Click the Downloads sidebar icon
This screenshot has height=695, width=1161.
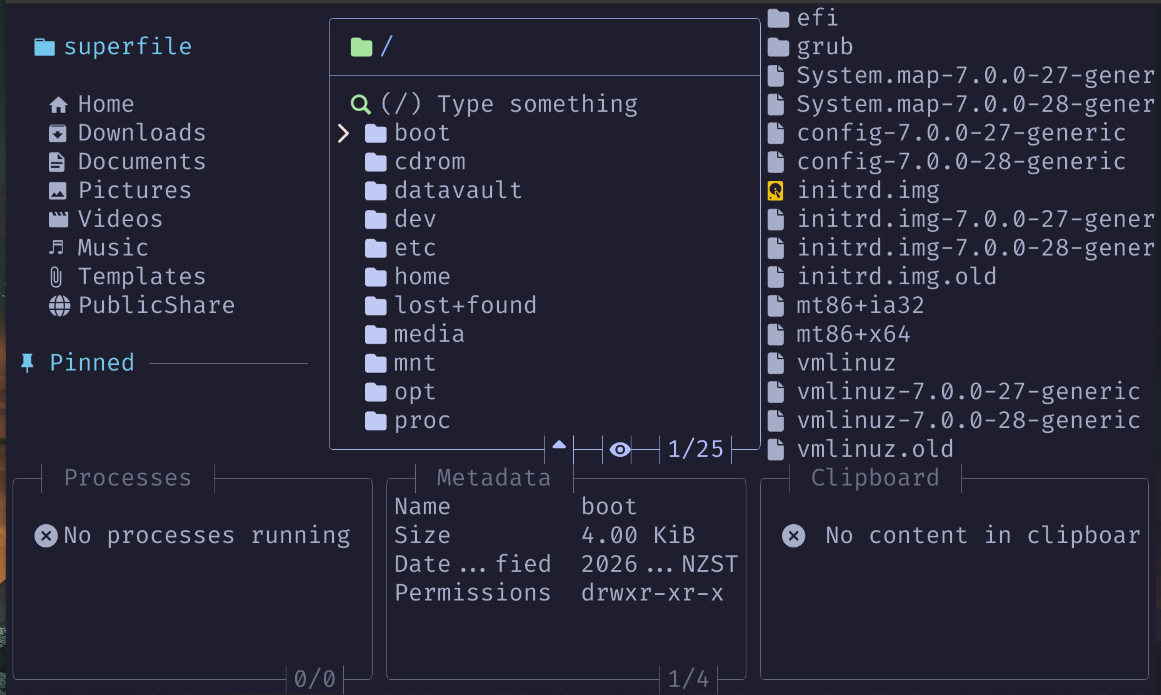(58, 133)
